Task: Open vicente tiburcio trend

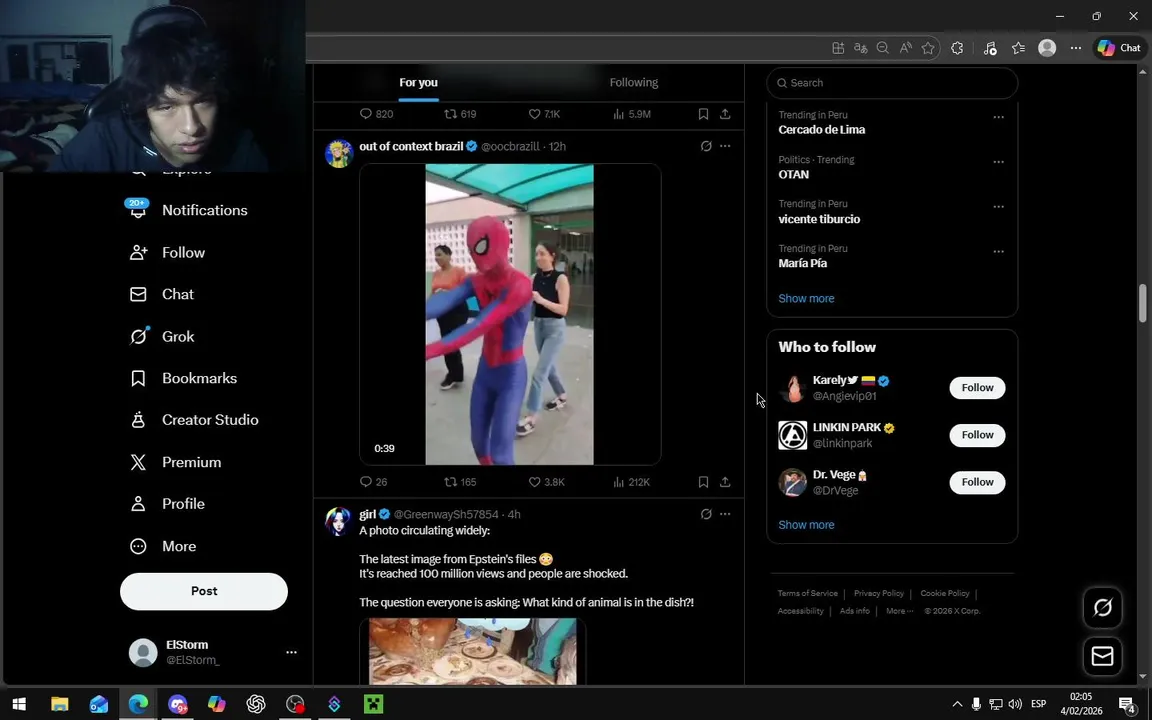Action: pos(819,219)
